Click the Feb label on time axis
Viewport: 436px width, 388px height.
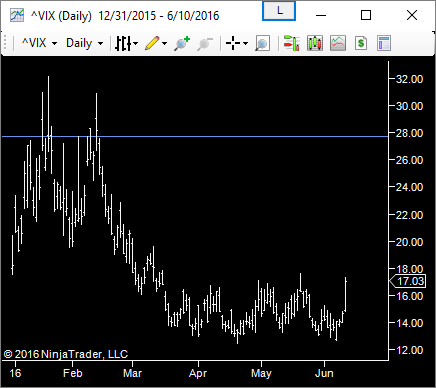(x=72, y=373)
